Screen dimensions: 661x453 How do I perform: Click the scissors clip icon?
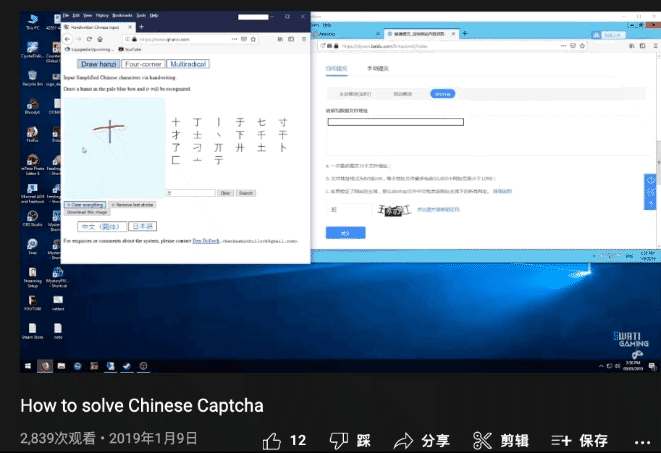[x=482, y=440]
